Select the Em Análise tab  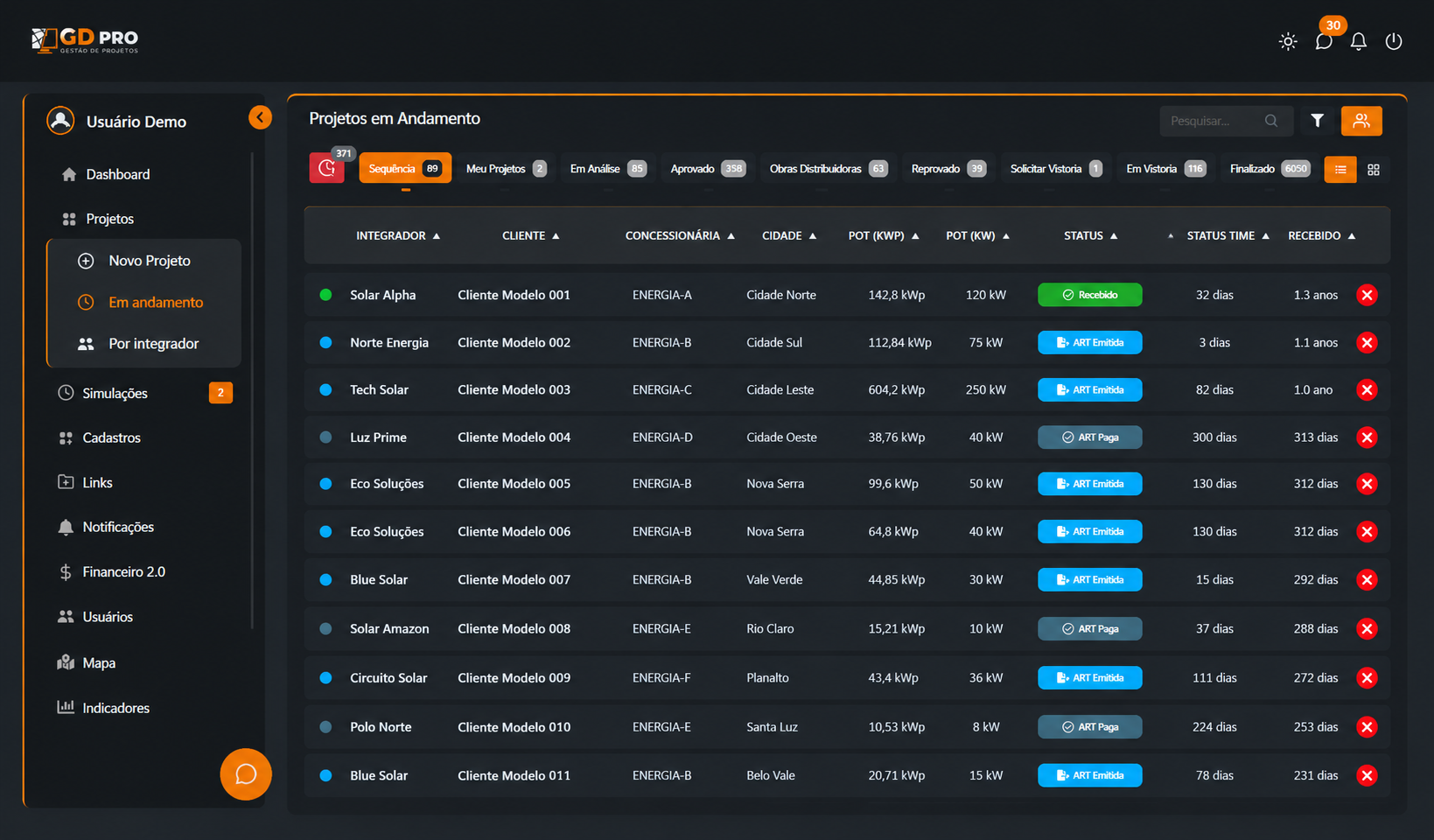608,169
